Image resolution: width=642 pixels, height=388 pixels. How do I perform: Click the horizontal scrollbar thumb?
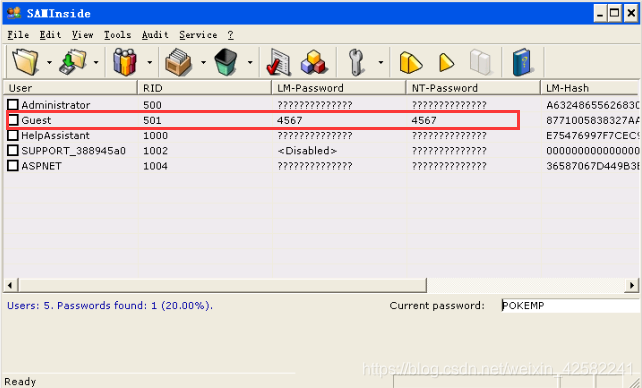[222, 285]
